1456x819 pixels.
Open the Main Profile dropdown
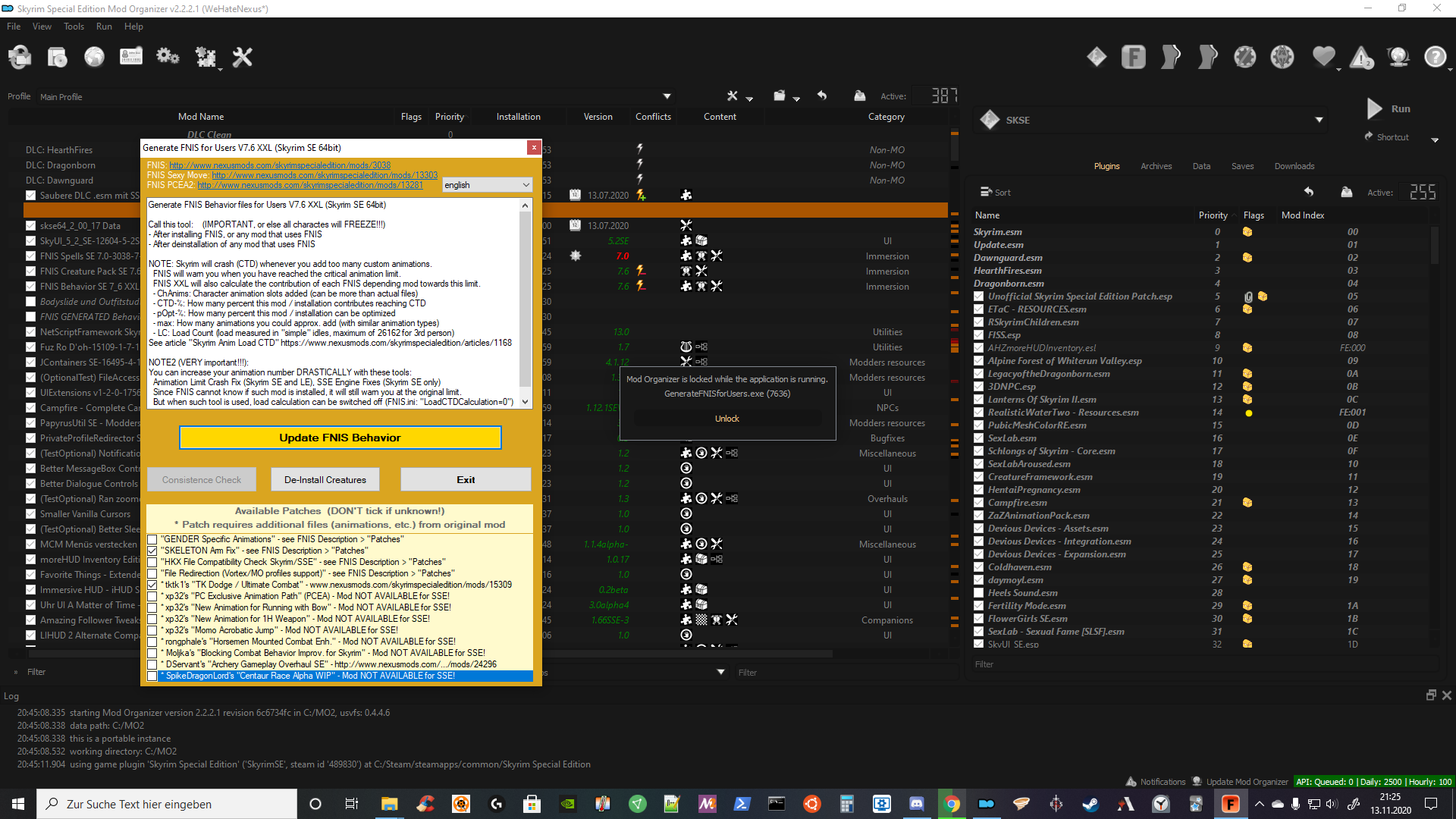click(667, 96)
